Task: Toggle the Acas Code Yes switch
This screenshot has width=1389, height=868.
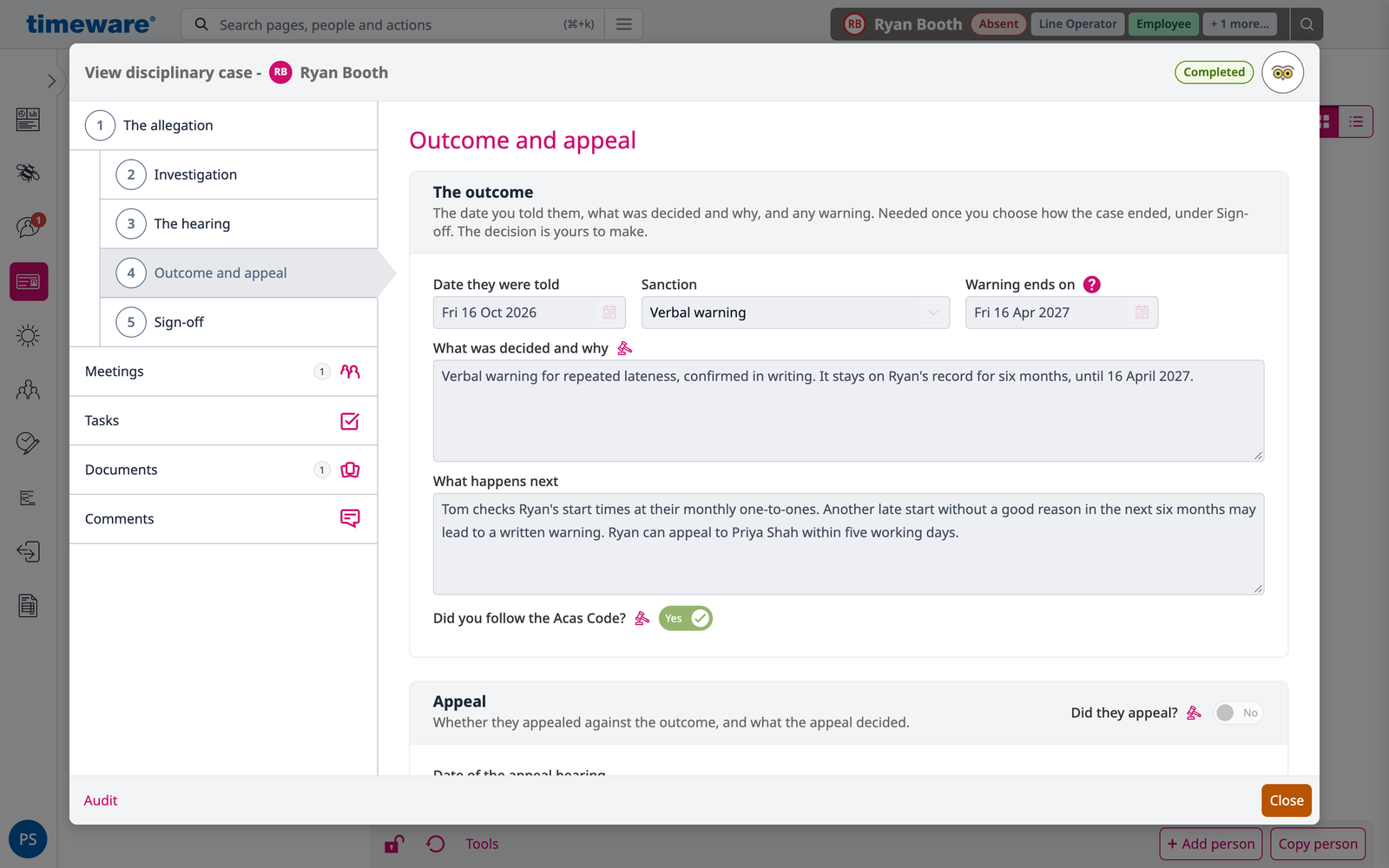Action: coord(686,618)
